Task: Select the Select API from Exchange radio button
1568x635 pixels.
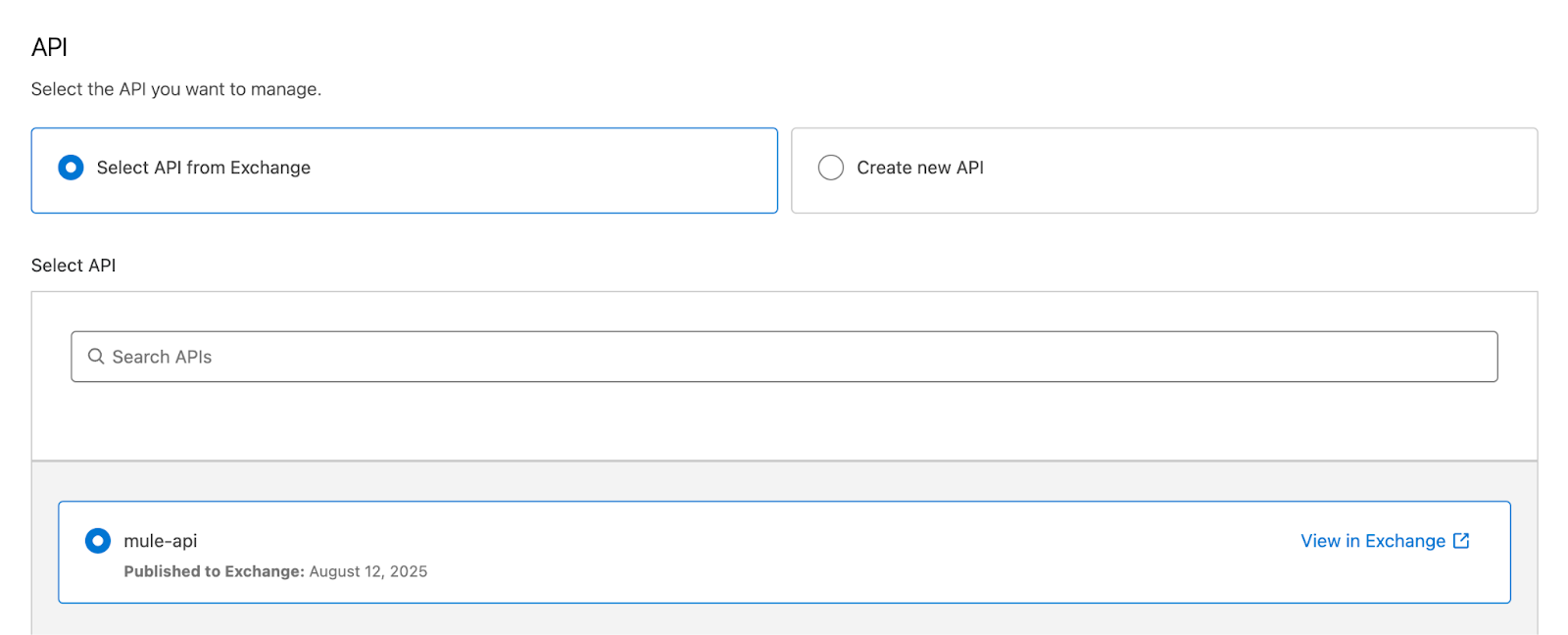Action: 70,168
